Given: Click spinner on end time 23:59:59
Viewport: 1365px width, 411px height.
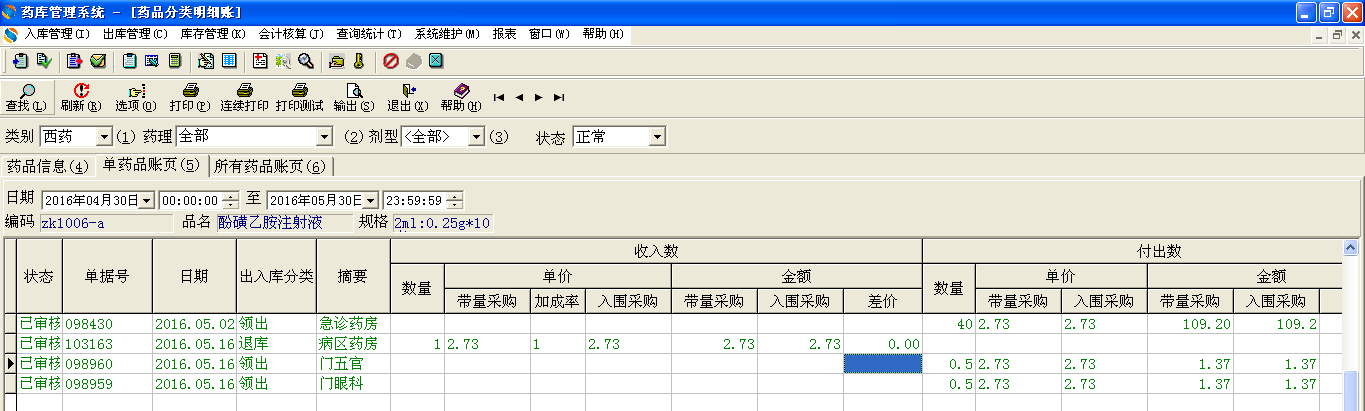Looking at the screenshot, I should coord(455,201).
